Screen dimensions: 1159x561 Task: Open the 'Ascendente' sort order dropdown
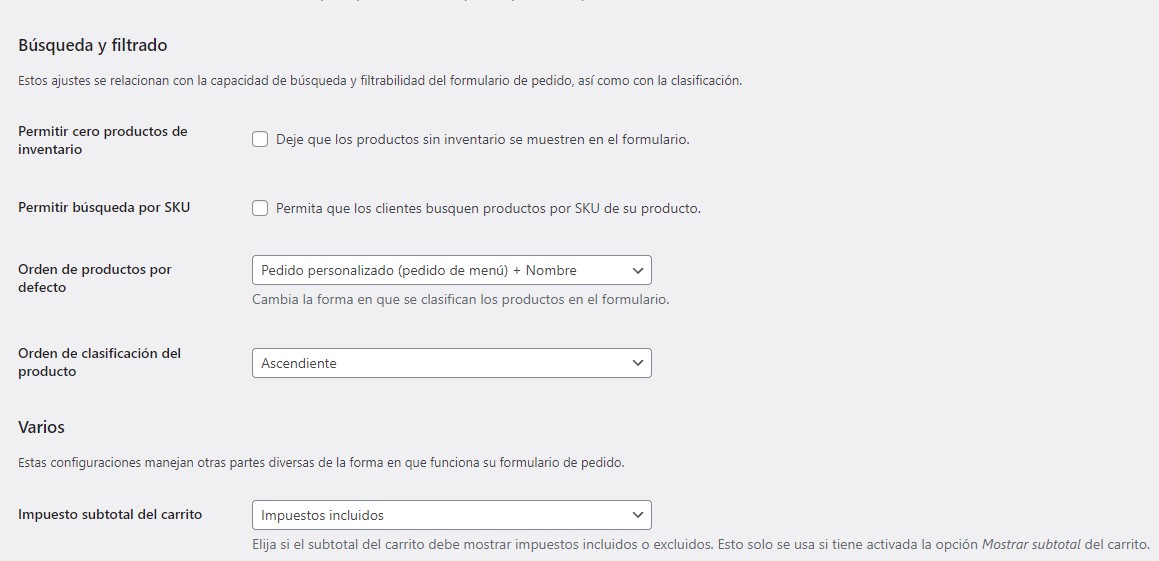coord(440,363)
